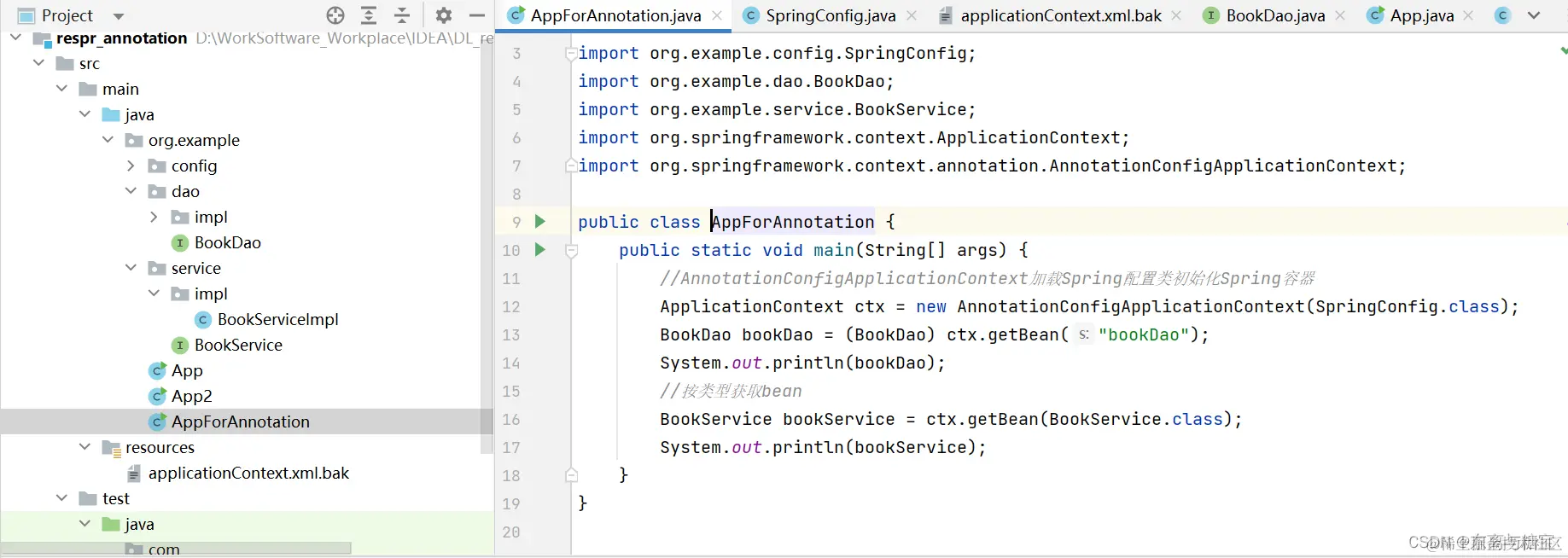Close the SpringConfig.java tab
Image resolution: width=1568 pixels, height=558 pixels.
(912, 15)
